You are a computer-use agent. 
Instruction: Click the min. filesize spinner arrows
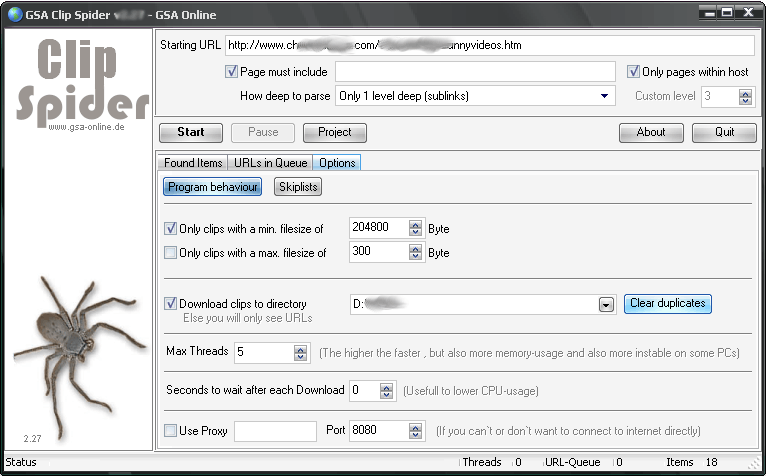[x=415, y=228]
